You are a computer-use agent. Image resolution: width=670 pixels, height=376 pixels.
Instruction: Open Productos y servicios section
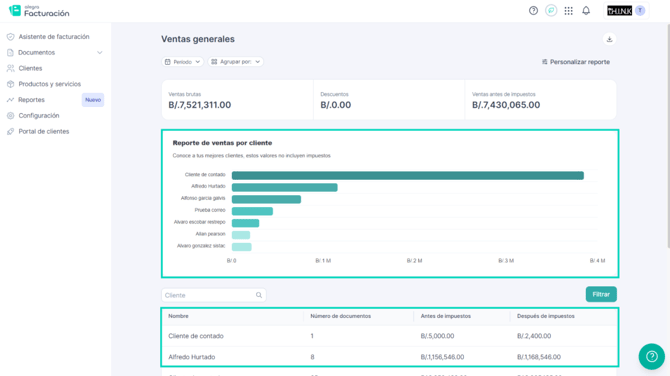tap(49, 84)
